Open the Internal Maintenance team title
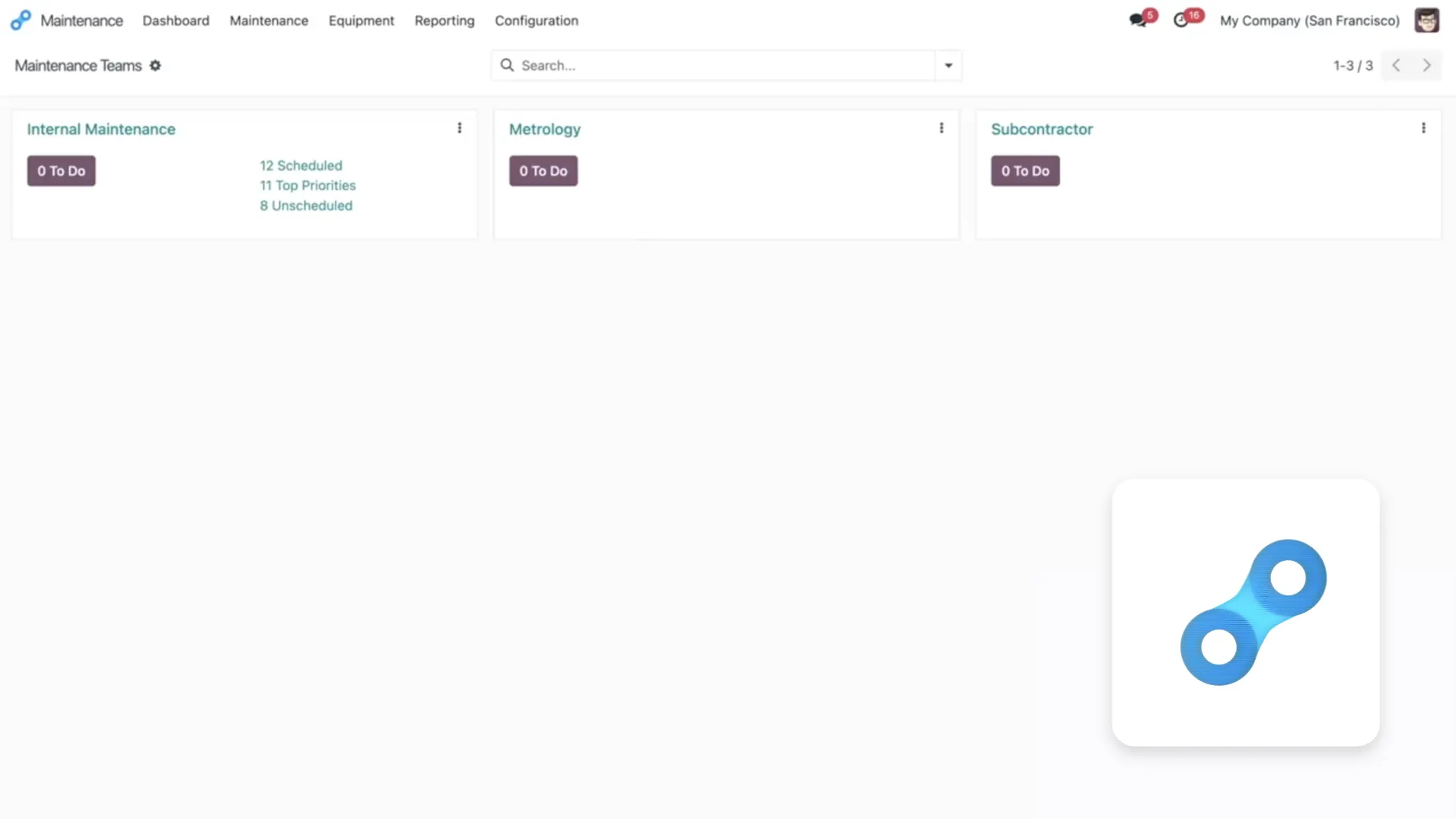This screenshot has width=1456, height=819. point(101,129)
